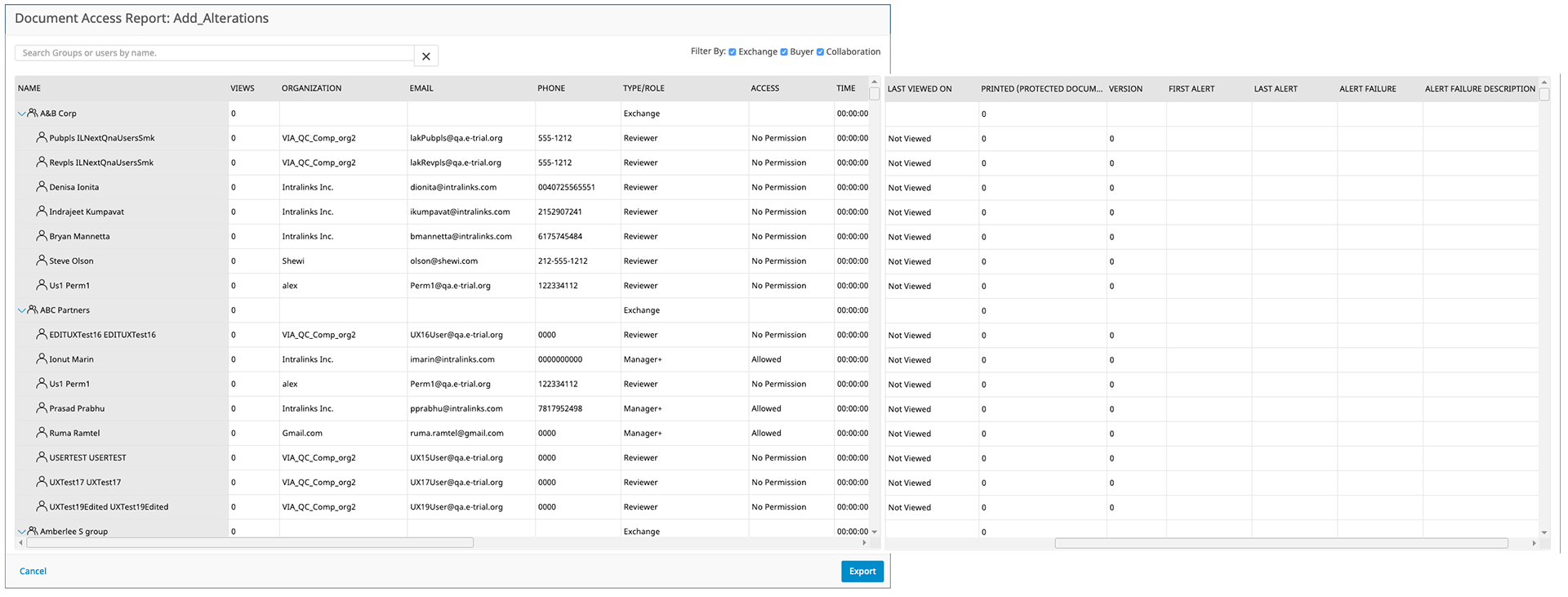Click the LAST VIEWED ON column header
The height and width of the screenshot is (597, 1568).
coord(920,89)
